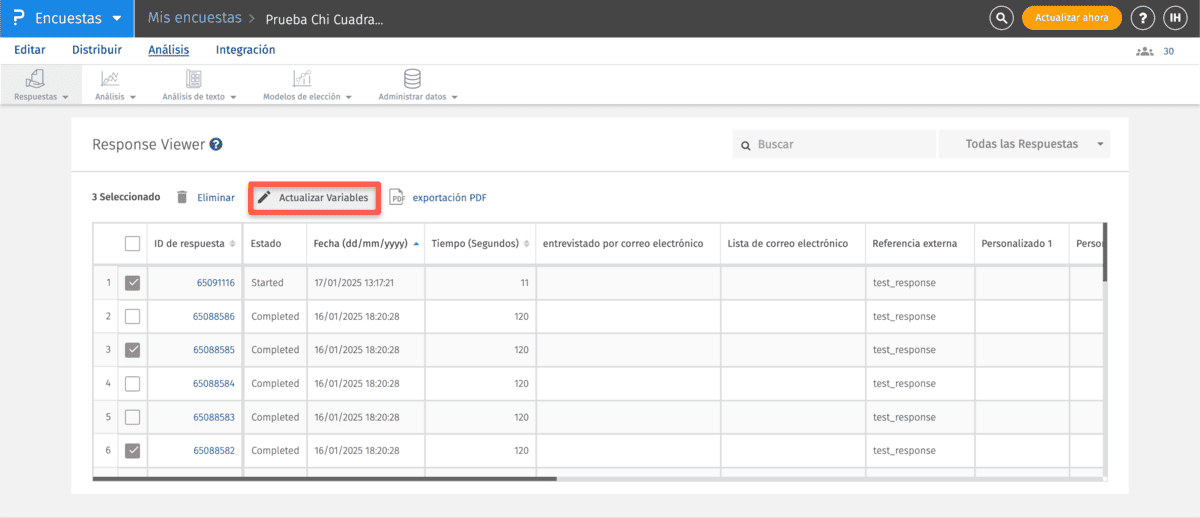The width and height of the screenshot is (1200, 518).
Task: Go to Mis encuestas breadcrumb
Action: [194, 18]
